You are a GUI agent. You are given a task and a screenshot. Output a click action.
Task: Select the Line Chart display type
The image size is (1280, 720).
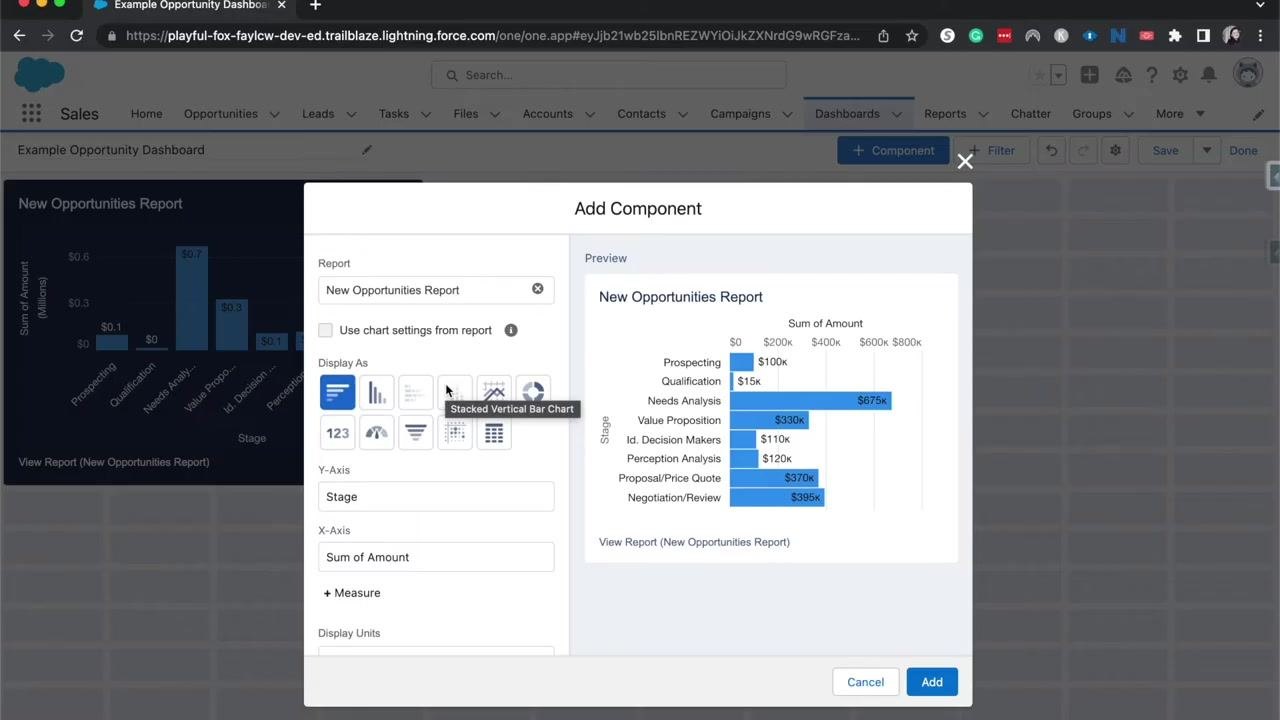coord(494,392)
